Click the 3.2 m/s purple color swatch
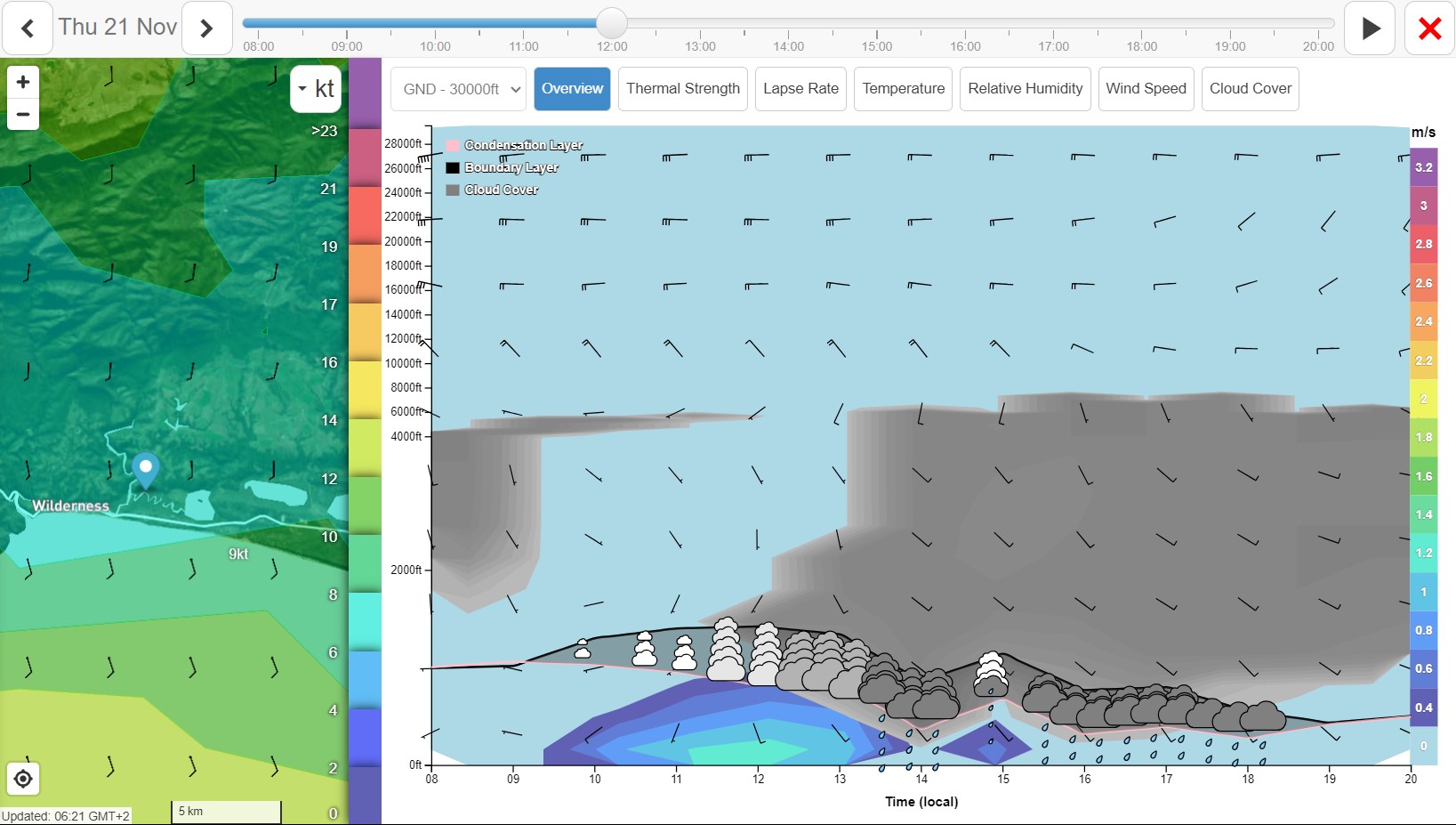Image resolution: width=1456 pixels, height=825 pixels. (1423, 167)
